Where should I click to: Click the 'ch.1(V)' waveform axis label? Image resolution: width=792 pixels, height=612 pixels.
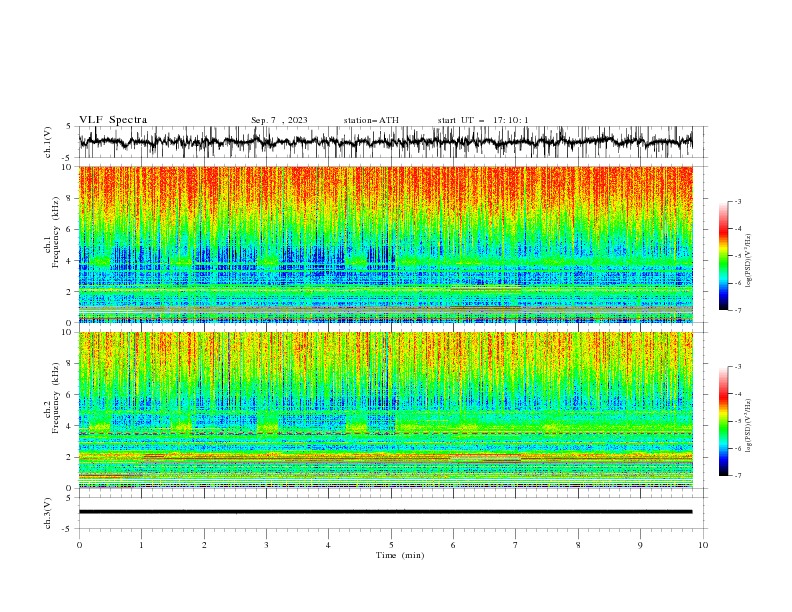48,142
